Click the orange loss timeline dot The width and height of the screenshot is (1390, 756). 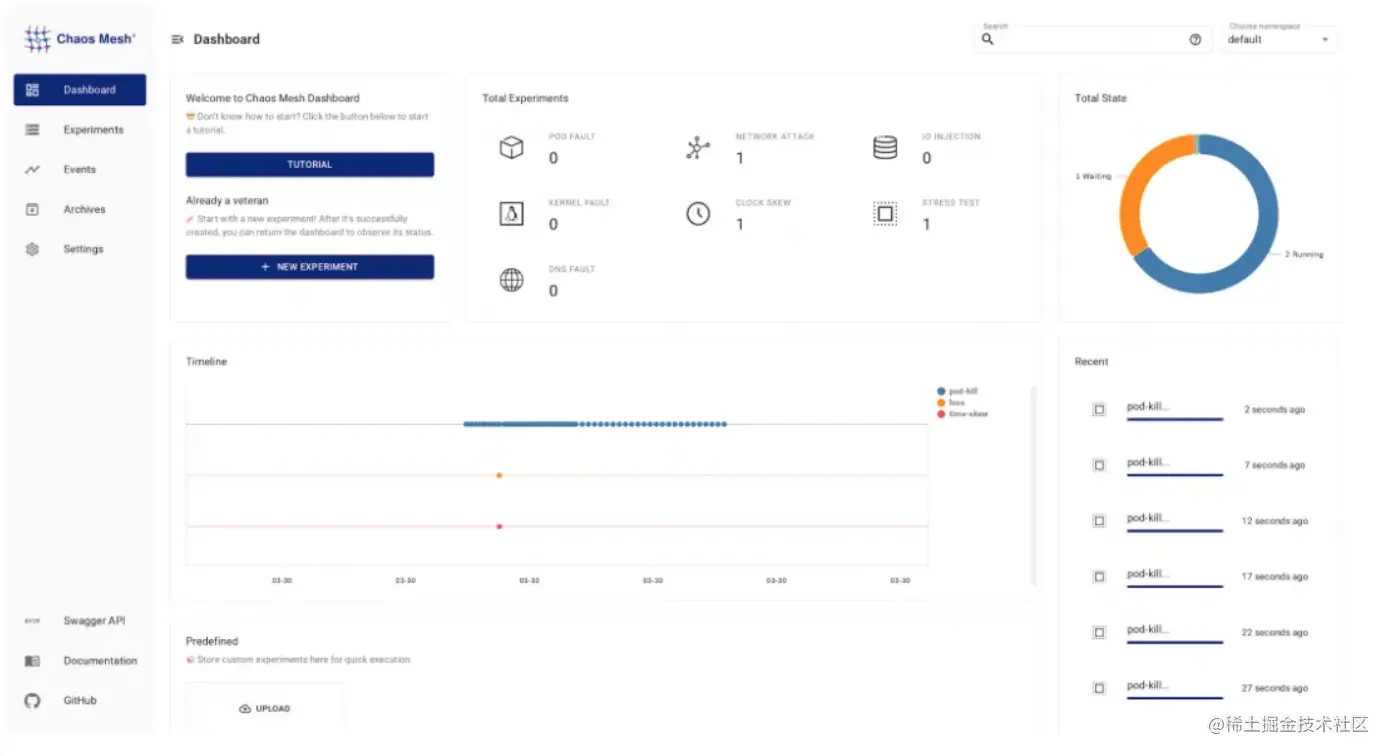[499, 475]
